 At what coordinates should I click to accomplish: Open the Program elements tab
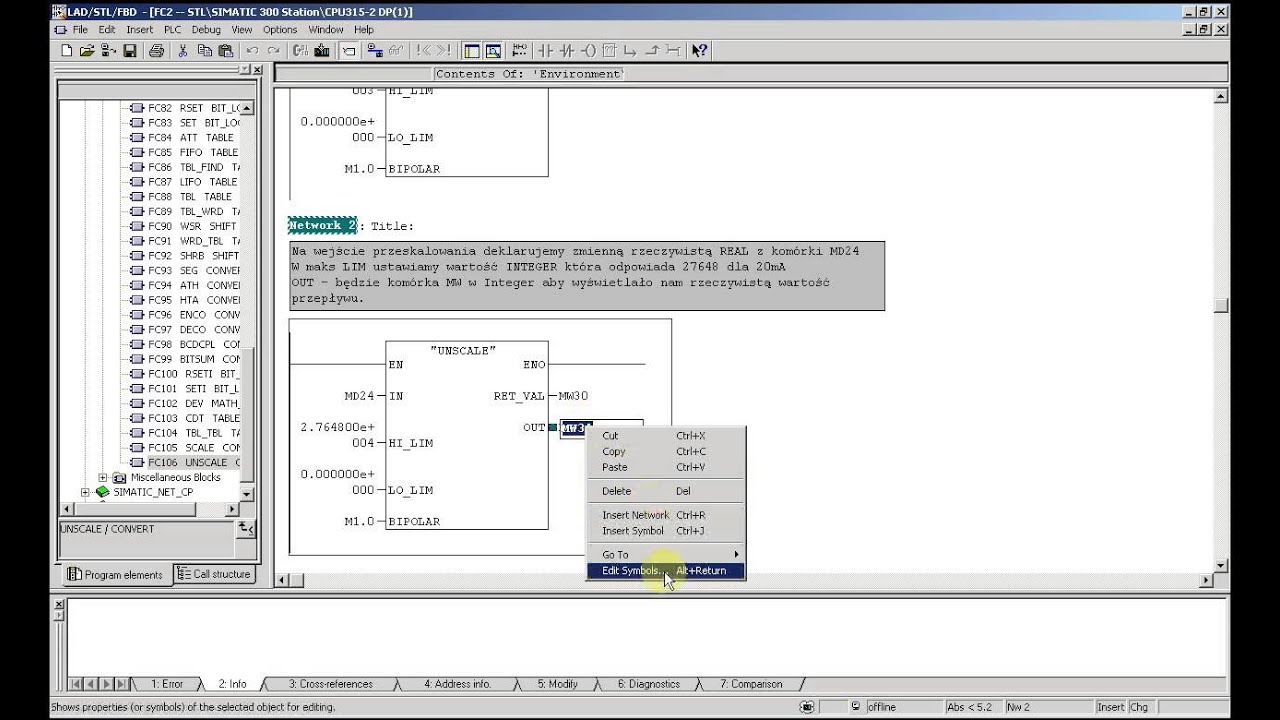[x=117, y=575]
